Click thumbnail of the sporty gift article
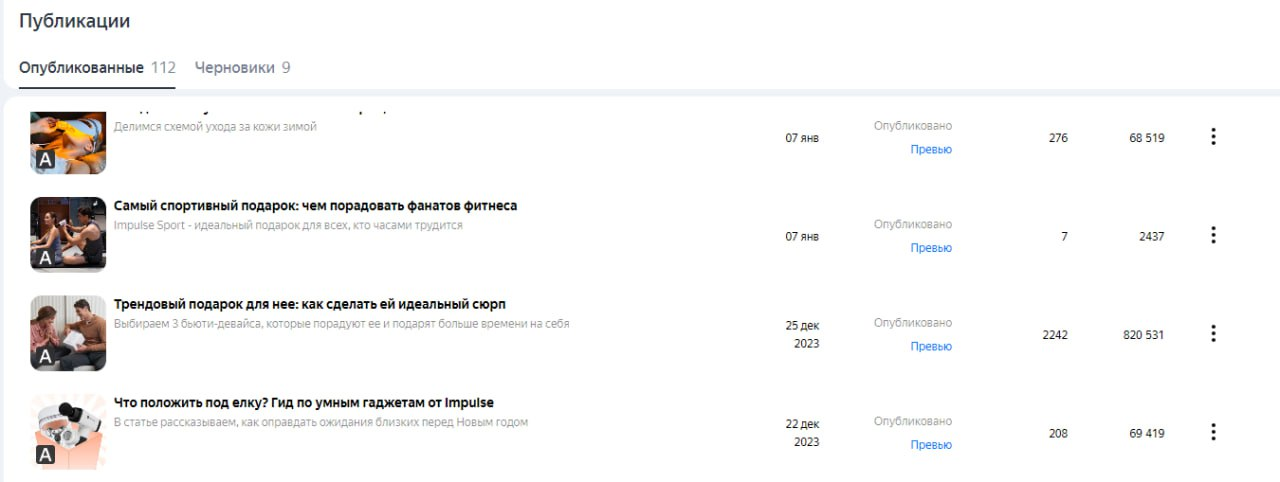This screenshot has width=1280, height=482. (68, 234)
